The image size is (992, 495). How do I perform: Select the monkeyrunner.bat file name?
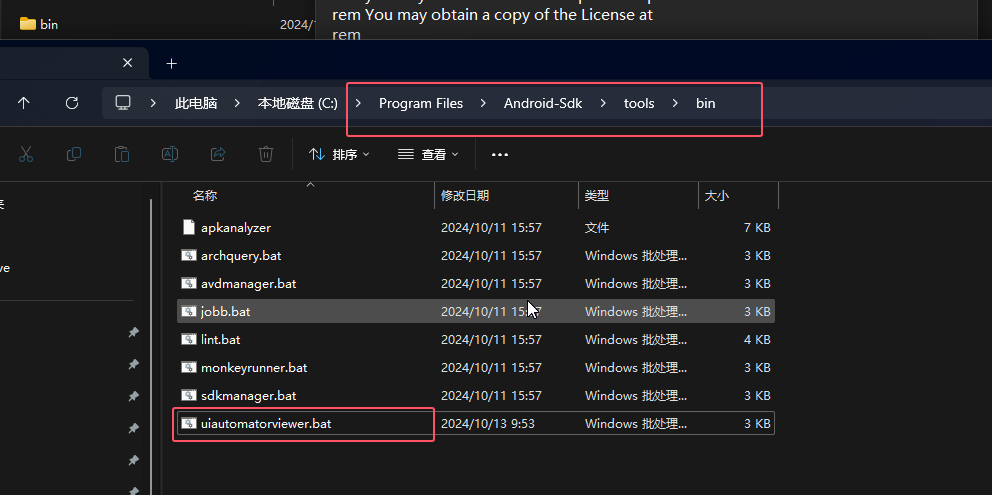pyautogui.click(x=254, y=367)
